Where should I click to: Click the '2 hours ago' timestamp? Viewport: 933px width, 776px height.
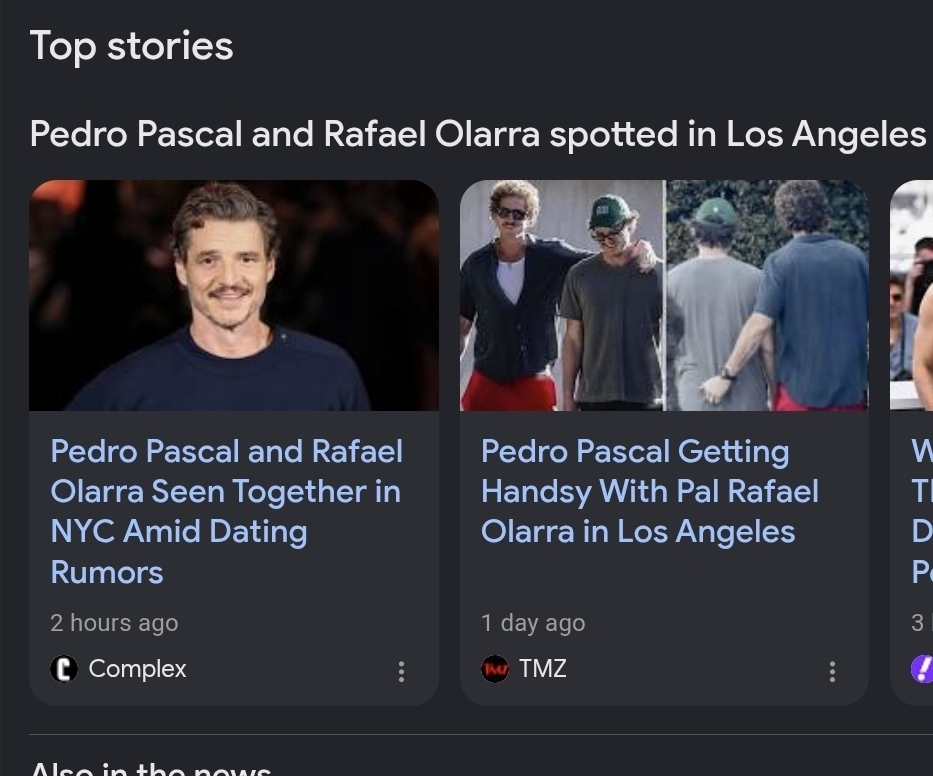pos(114,623)
